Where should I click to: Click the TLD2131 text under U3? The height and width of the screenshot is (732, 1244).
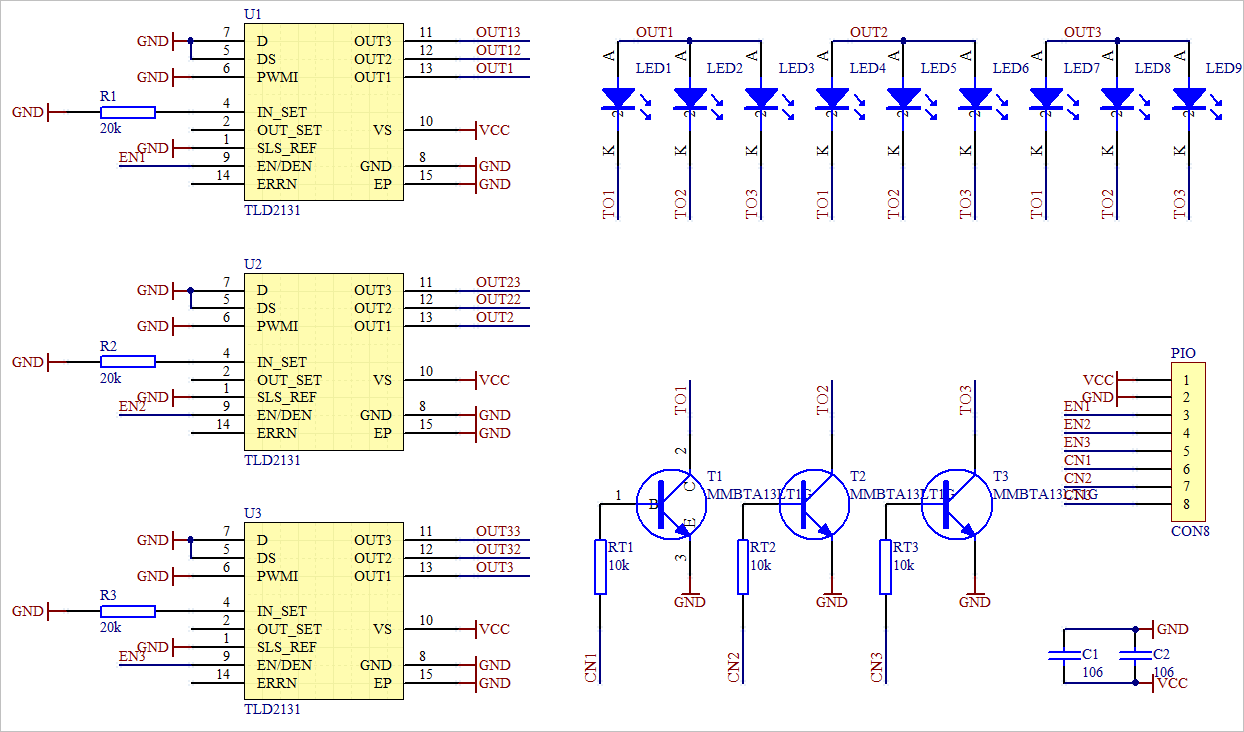pos(272,709)
